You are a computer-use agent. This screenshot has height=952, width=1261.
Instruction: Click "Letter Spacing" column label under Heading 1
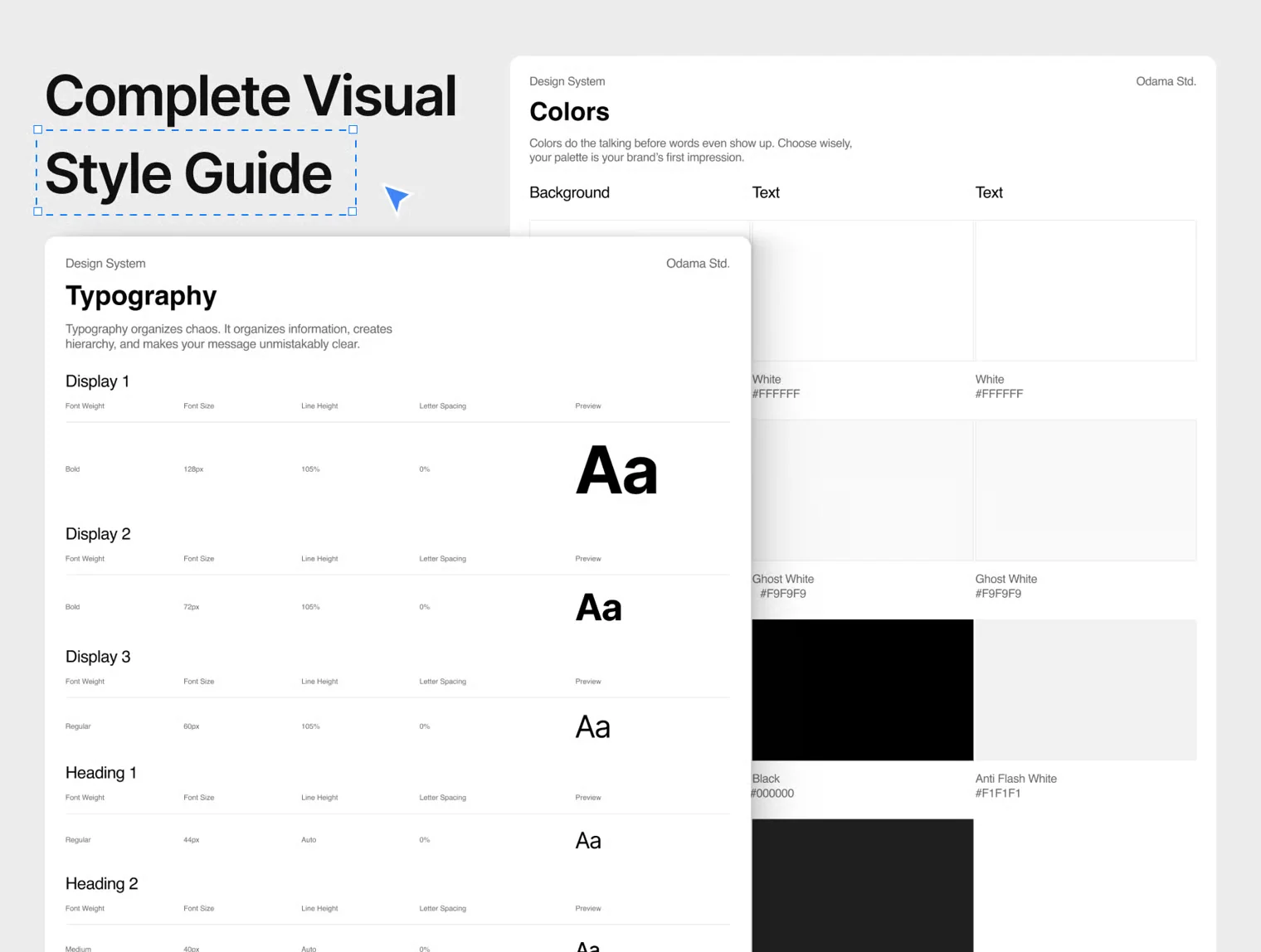click(x=443, y=798)
